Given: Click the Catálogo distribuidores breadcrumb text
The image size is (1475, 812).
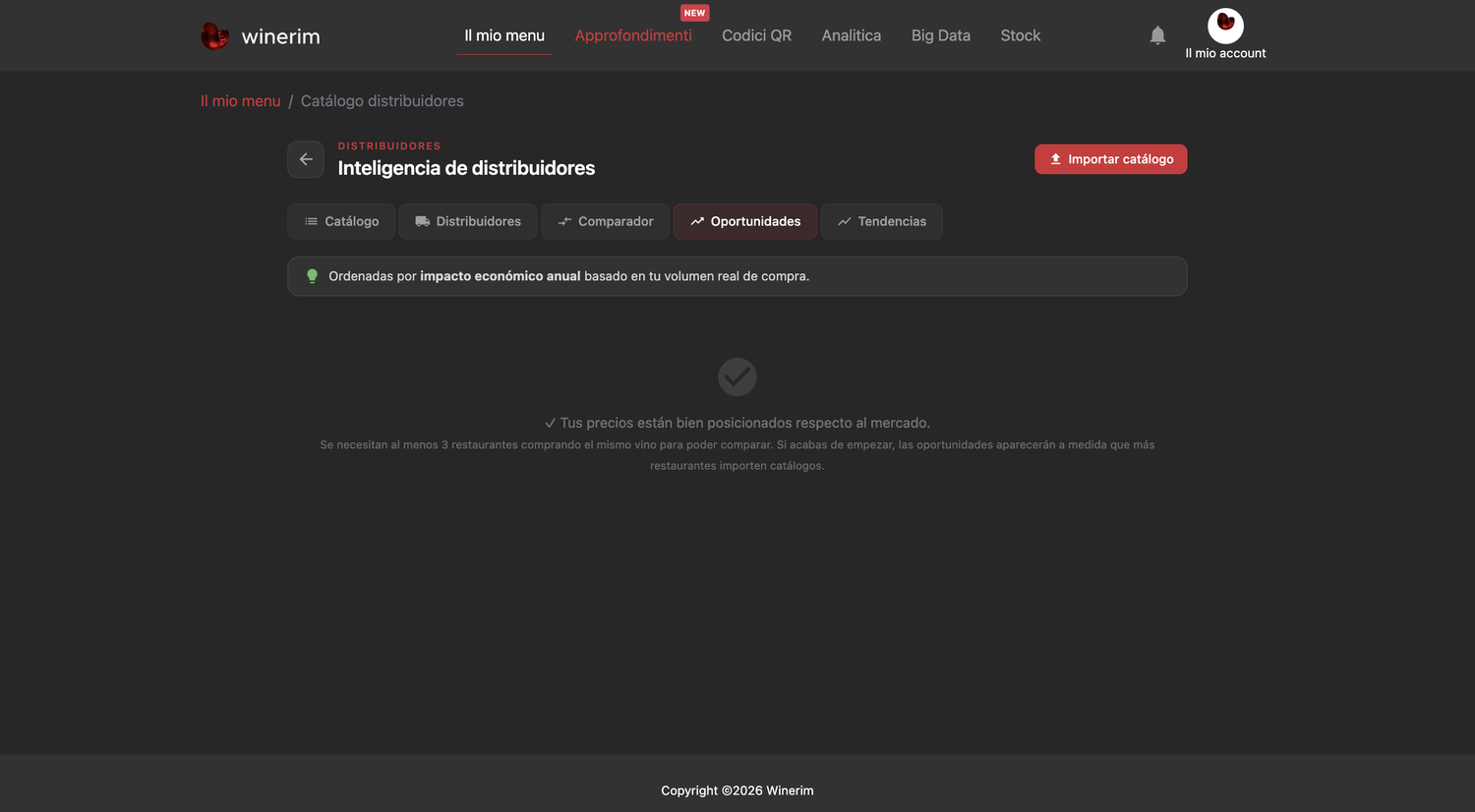Looking at the screenshot, I should (x=383, y=101).
